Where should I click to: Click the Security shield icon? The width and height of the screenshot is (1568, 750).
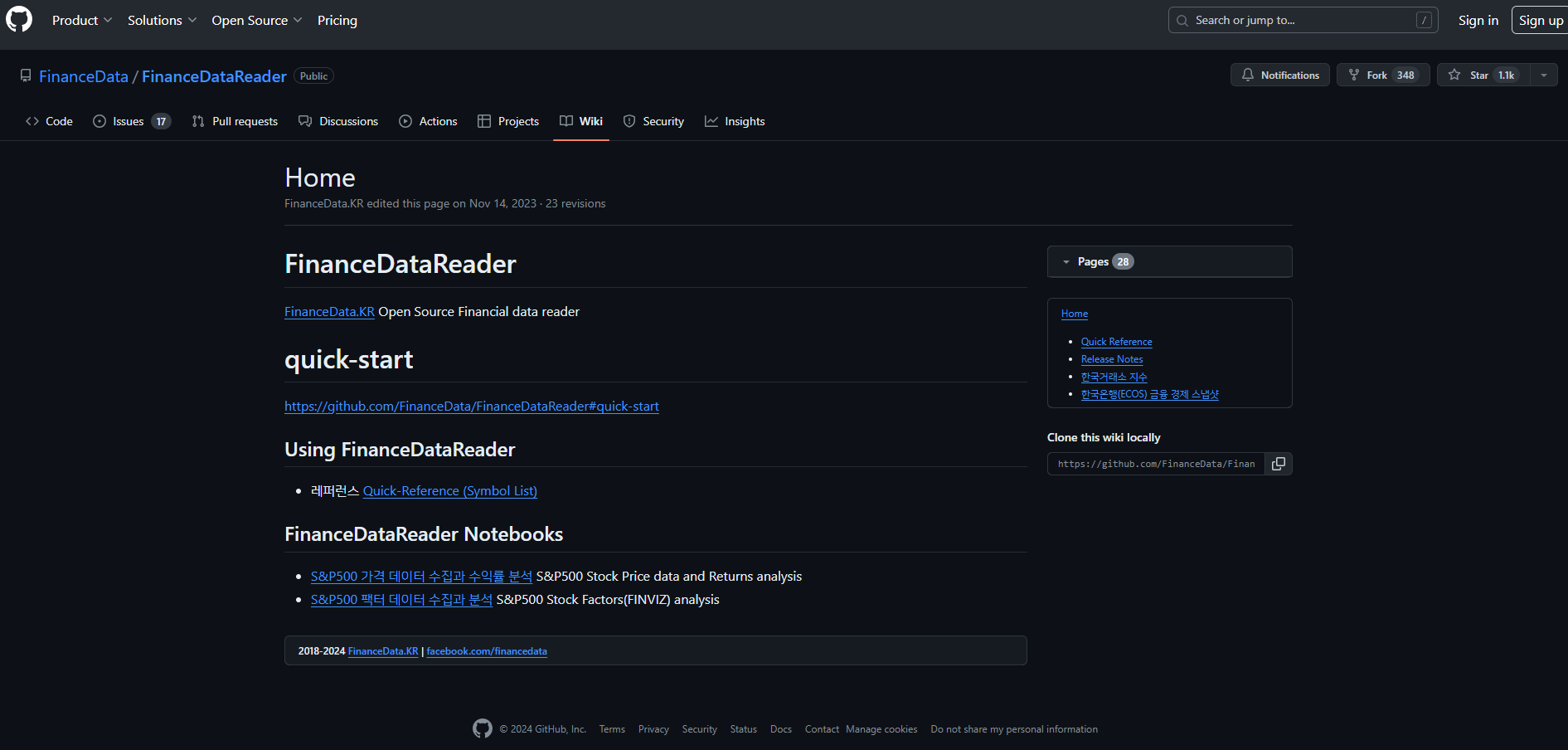(629, 121)
